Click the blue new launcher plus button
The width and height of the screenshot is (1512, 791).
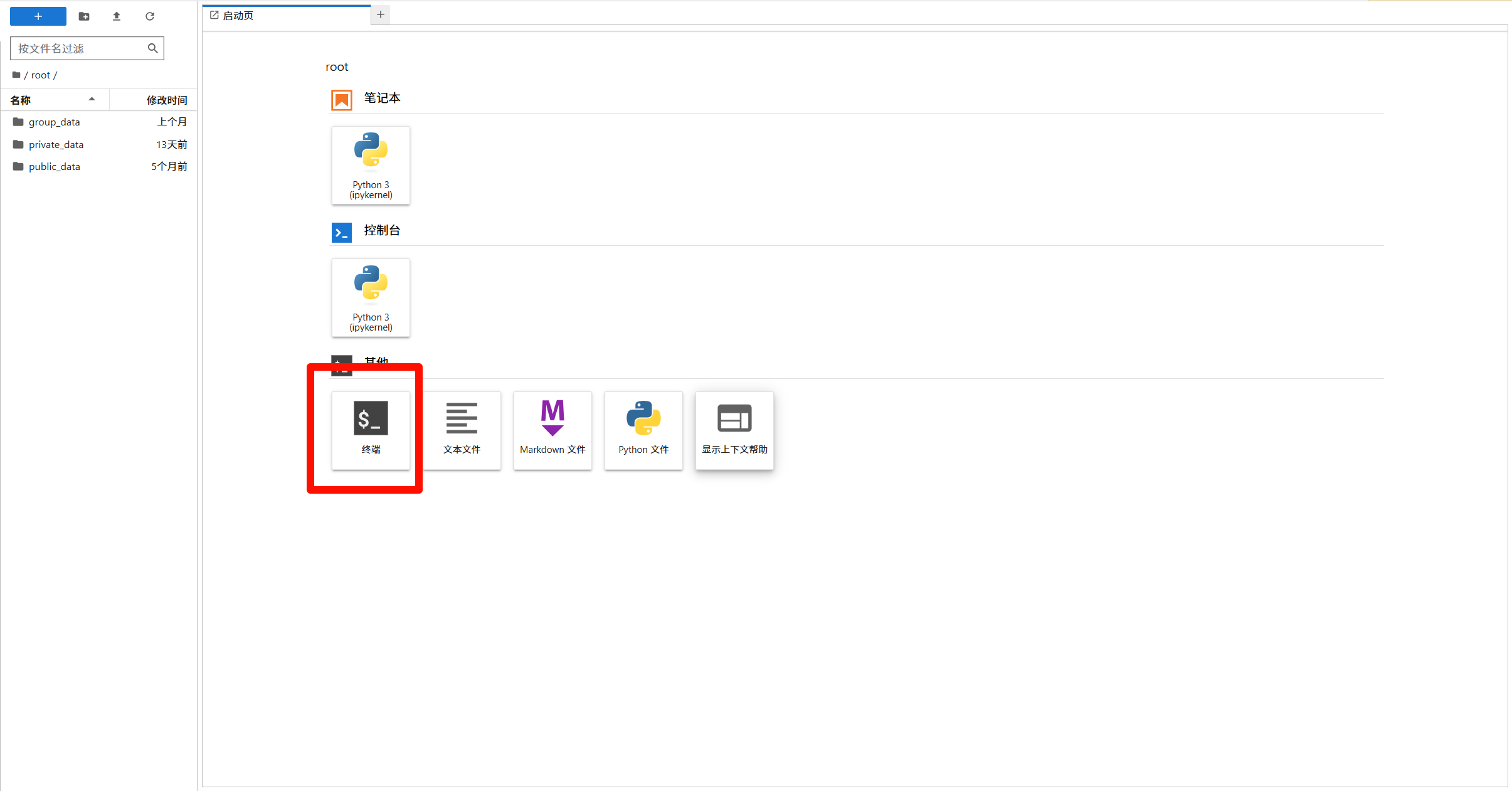(38, 16)
